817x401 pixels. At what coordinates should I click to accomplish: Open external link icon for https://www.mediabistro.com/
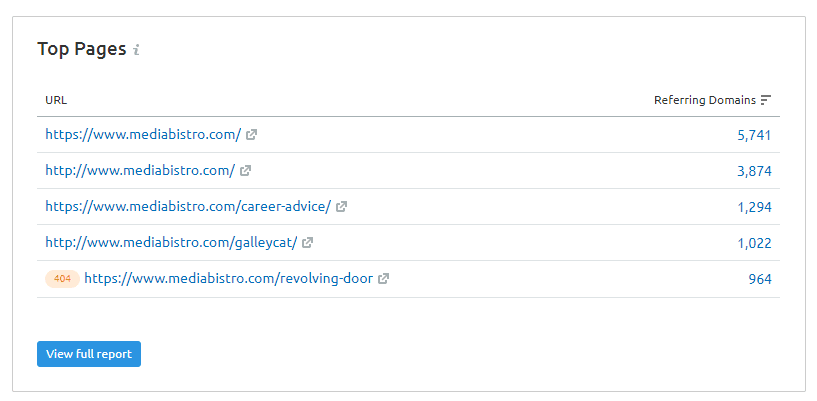click(x=251, y=135)
